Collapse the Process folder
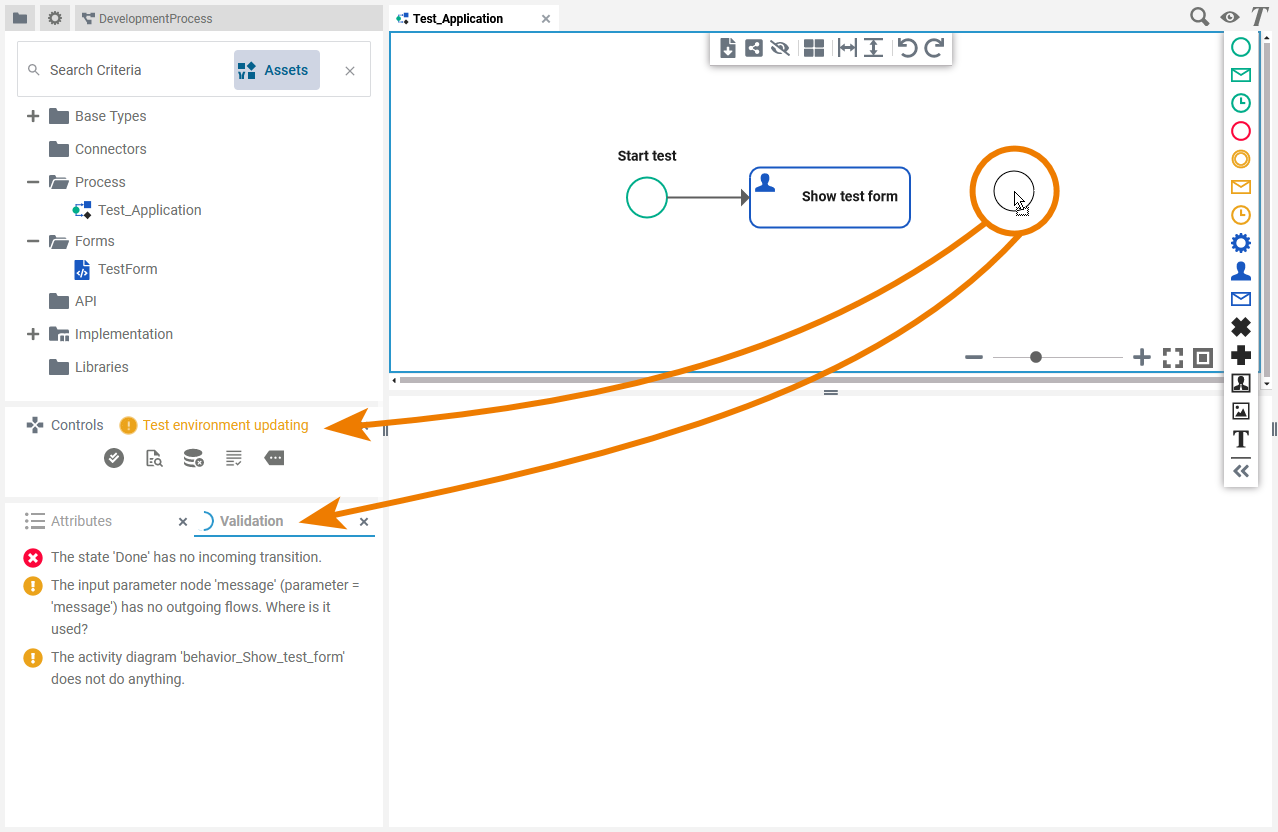The height and width of the screenshot is (832, 1278). pyautogui.click(x=33, y=182)
